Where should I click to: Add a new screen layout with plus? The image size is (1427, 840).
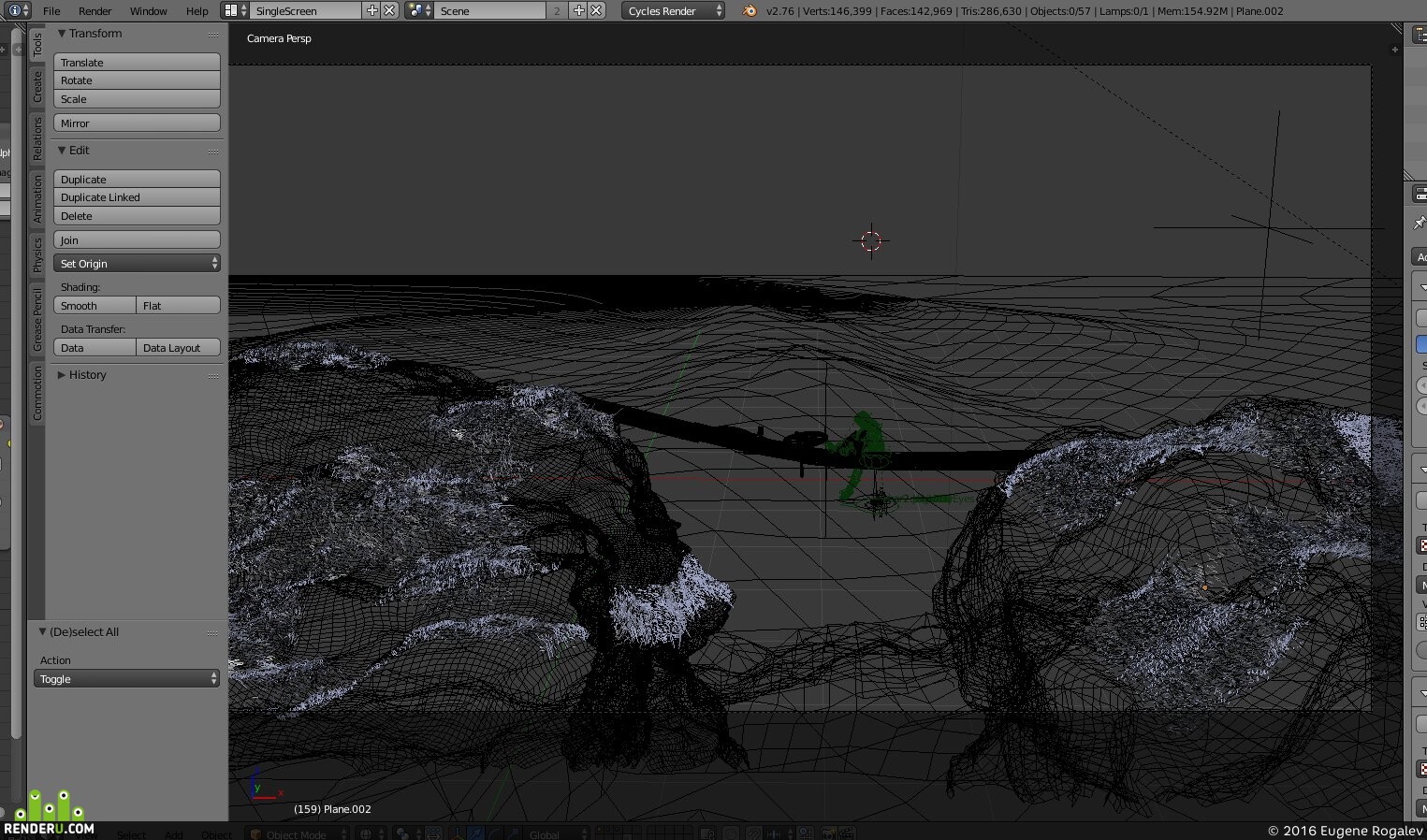[x=372, y=10]
